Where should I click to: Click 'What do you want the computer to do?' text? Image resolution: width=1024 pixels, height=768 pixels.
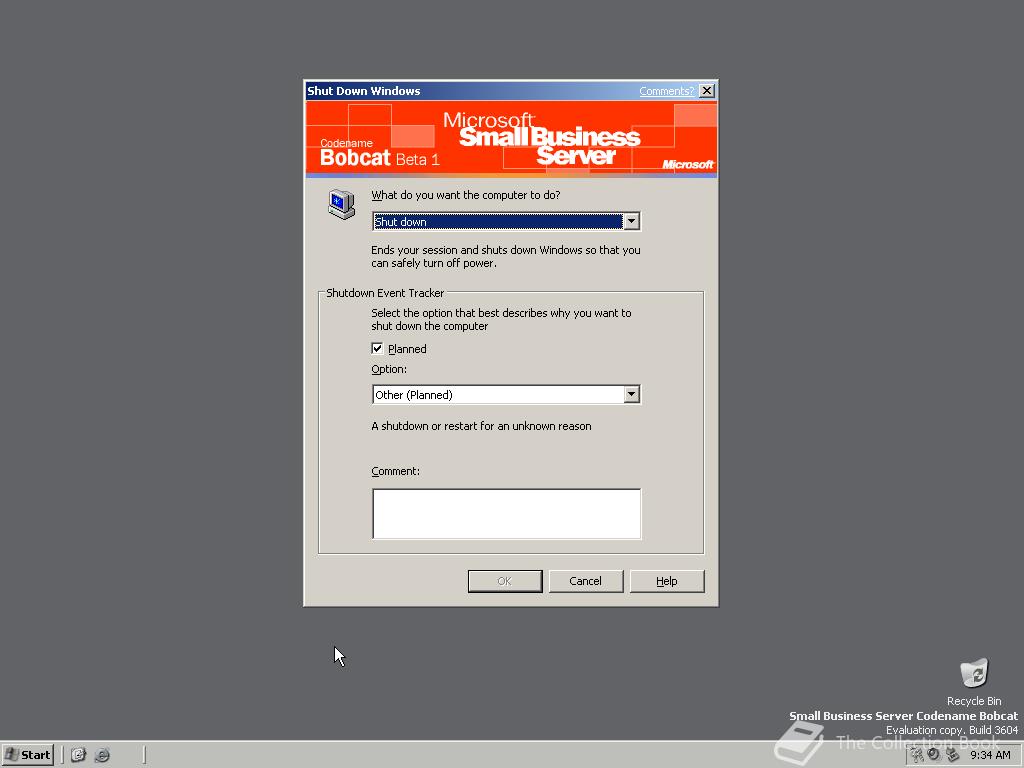point(466,195)
